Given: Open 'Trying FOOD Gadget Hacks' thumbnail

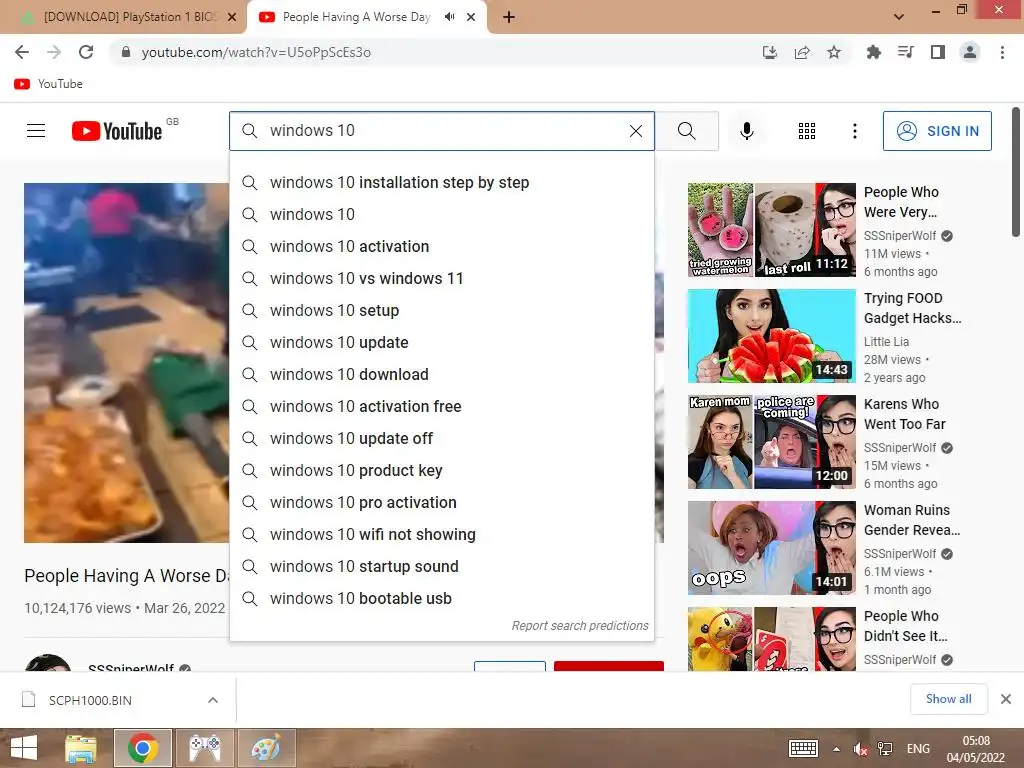Looking at the screenshot, I should [771, 336].
